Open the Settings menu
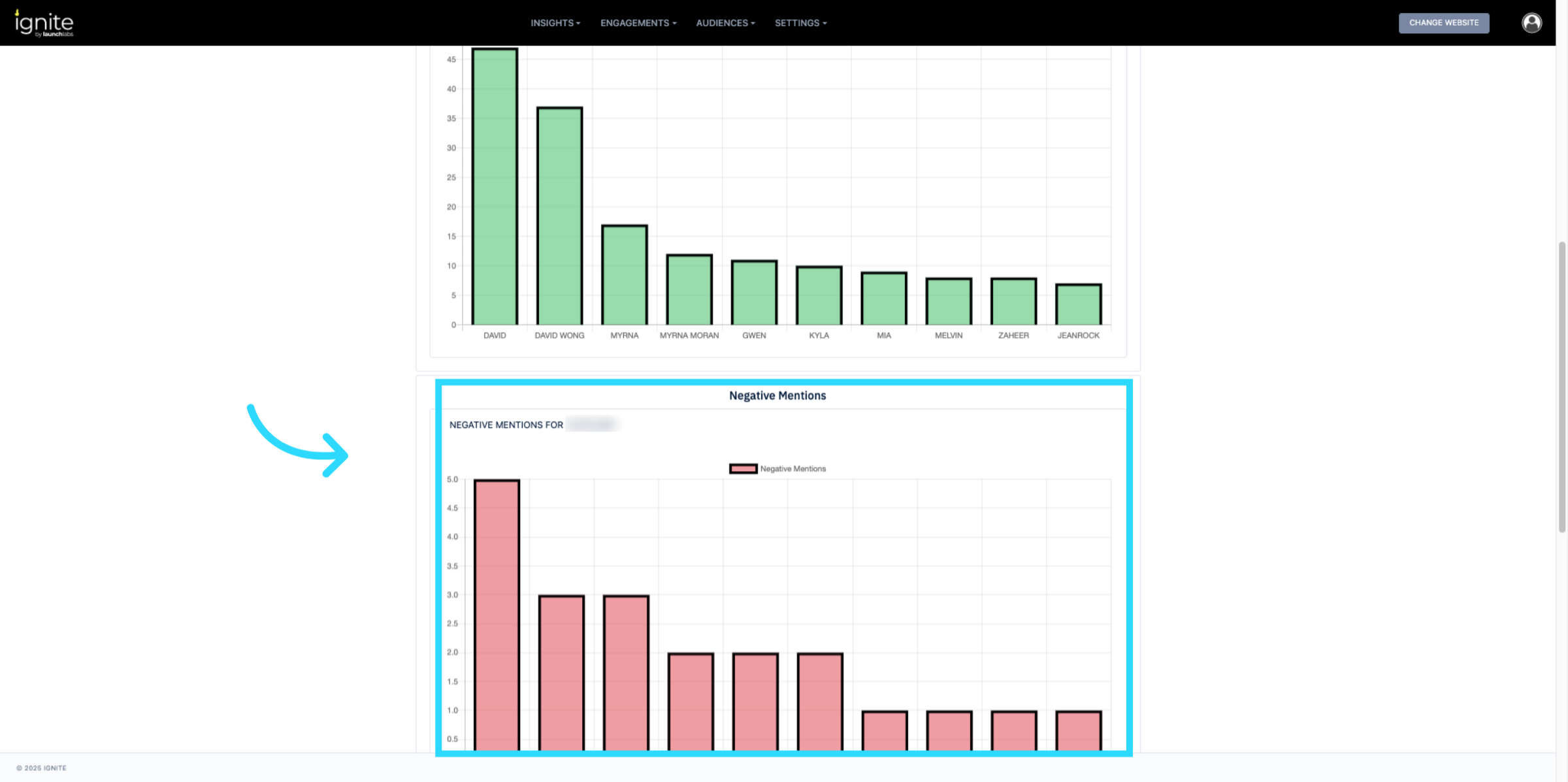Image resolution: width=1568 pixels, height=782 pixels. 800,23
